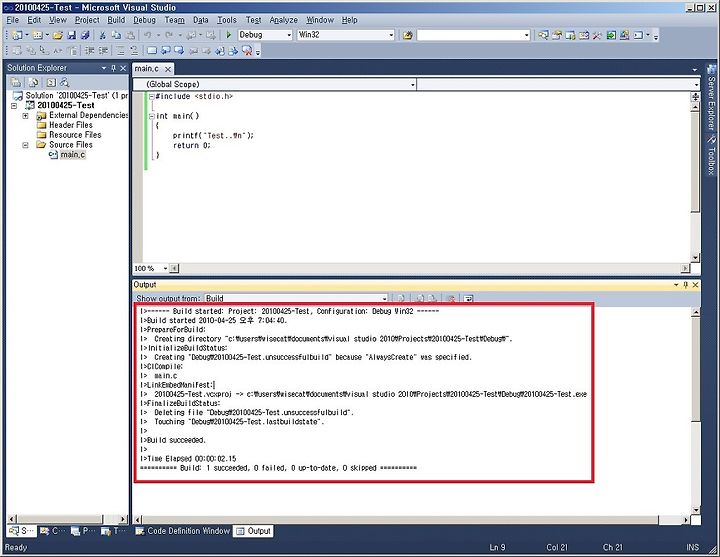
Task: Toggle word wrap in Output window
Action: pos(468,298)
